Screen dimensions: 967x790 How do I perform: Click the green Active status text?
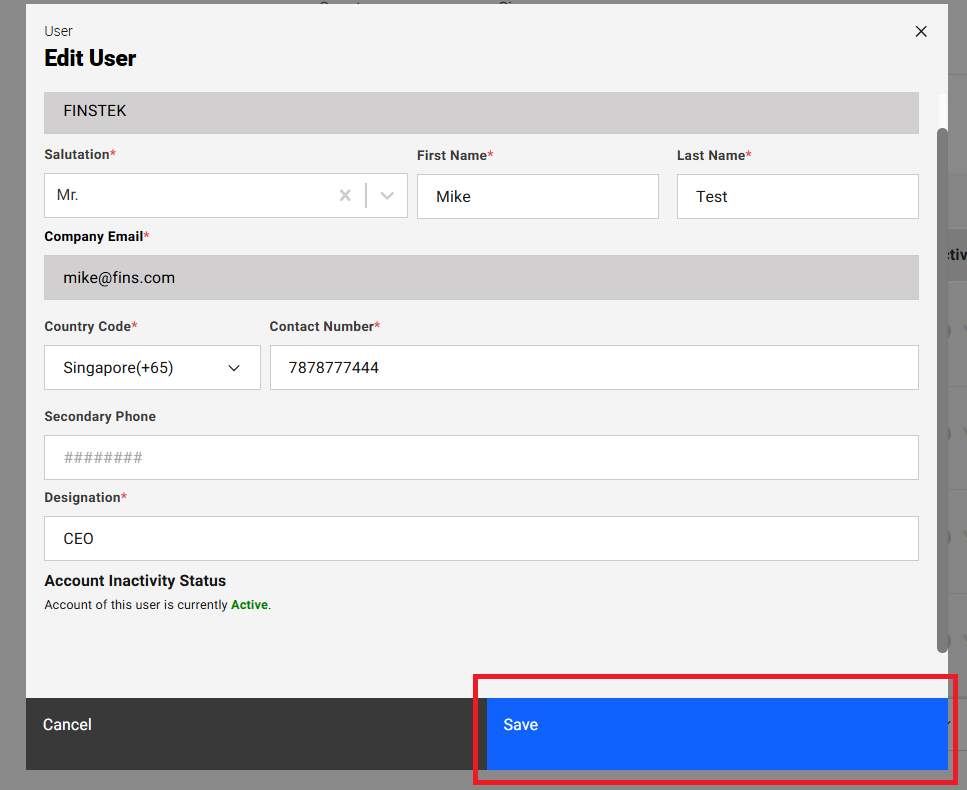pyautogui.click(x=249, y=605)
